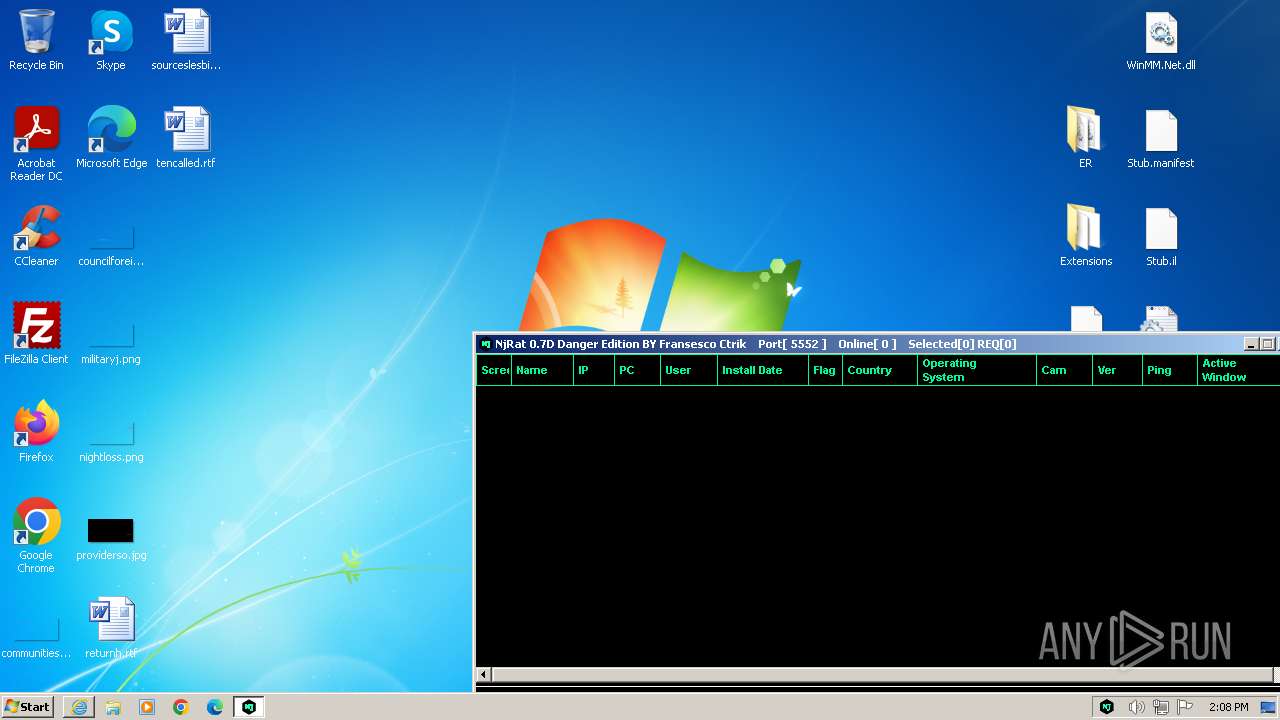Open the CCleaner shortcut

[x=36, y=237]
